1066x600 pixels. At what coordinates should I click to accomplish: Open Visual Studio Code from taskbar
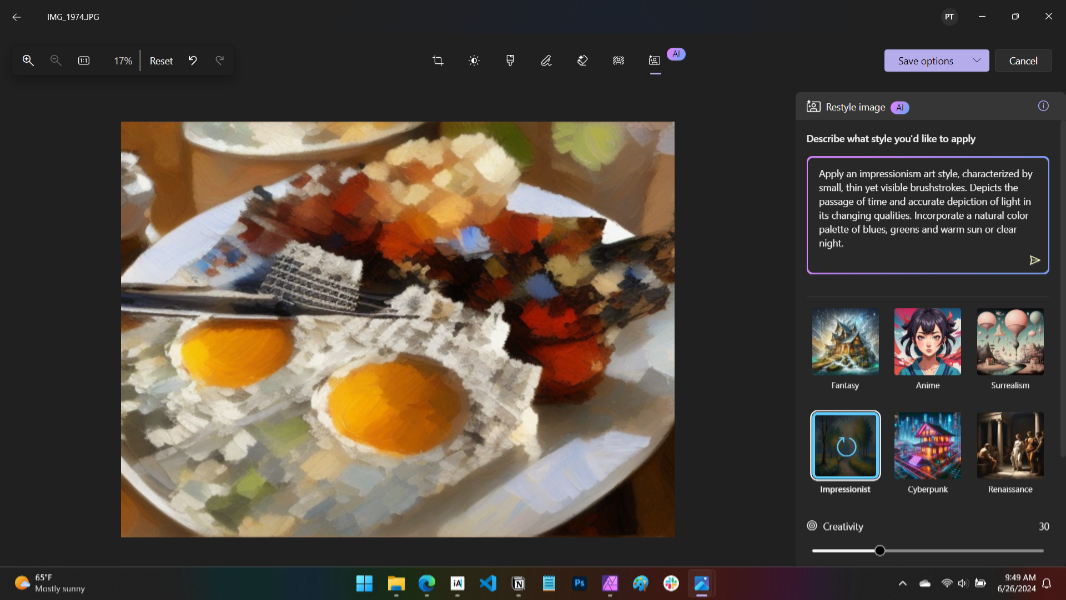(x=487, y=583)
